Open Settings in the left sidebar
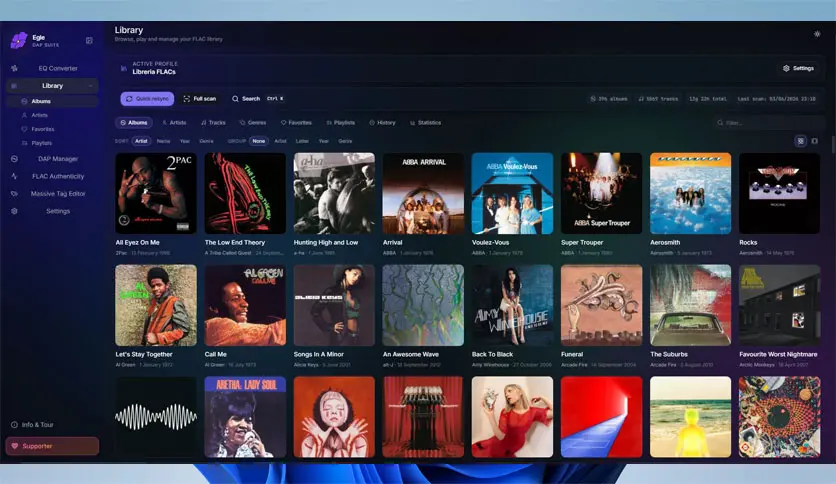 point(52,211)
